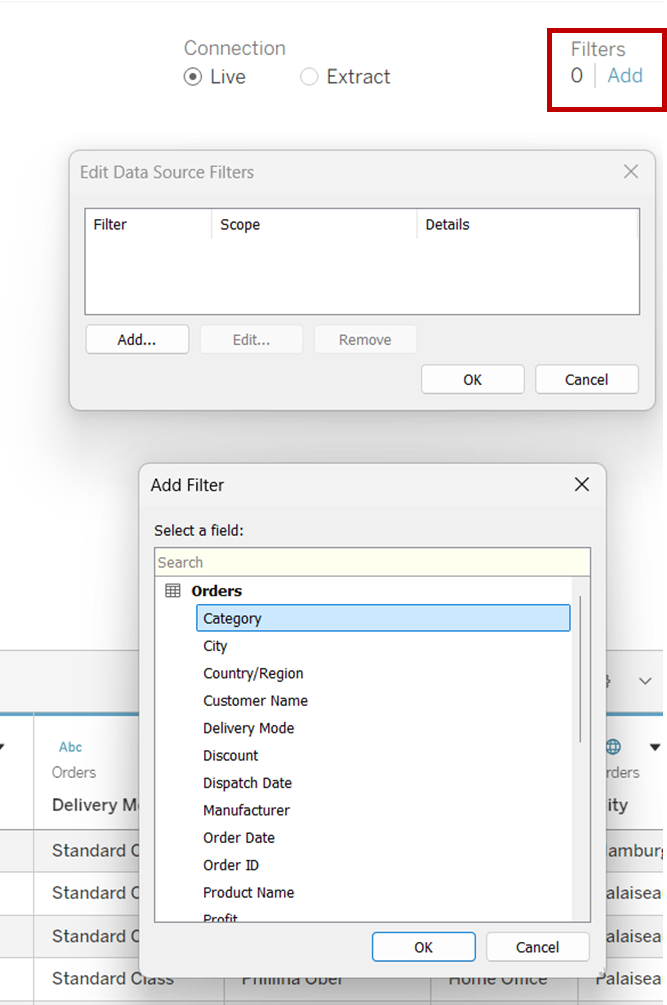667x1005 pixels.
Task: Click the field list vertical scrollbar
Action: (581, 669)
